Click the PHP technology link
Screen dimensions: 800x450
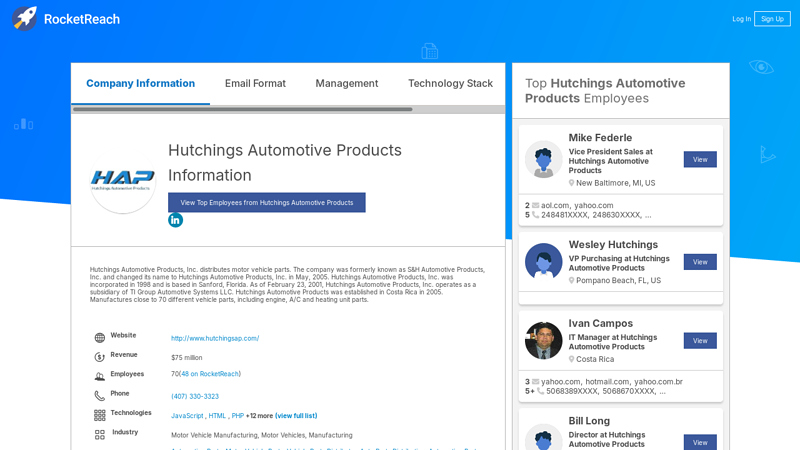238,416
